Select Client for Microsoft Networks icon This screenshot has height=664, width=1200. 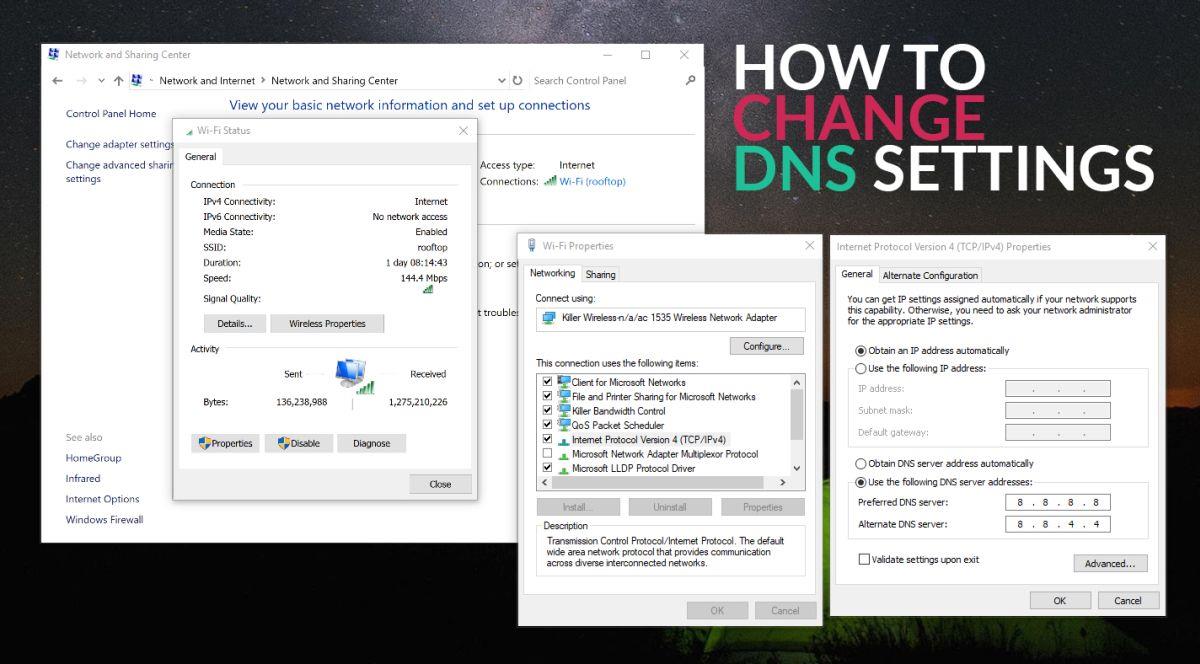click(x=564, y=382)
